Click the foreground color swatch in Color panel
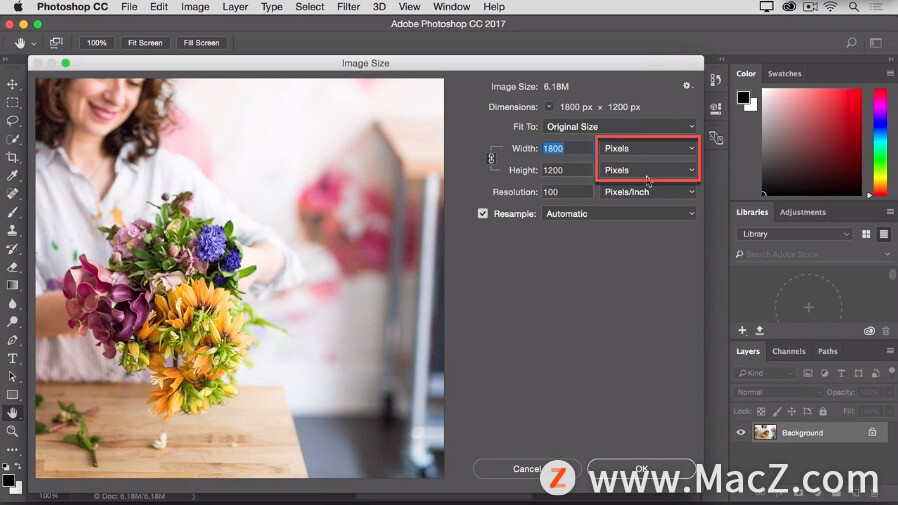This screenshot has width=898, height=505. (743, 97)
